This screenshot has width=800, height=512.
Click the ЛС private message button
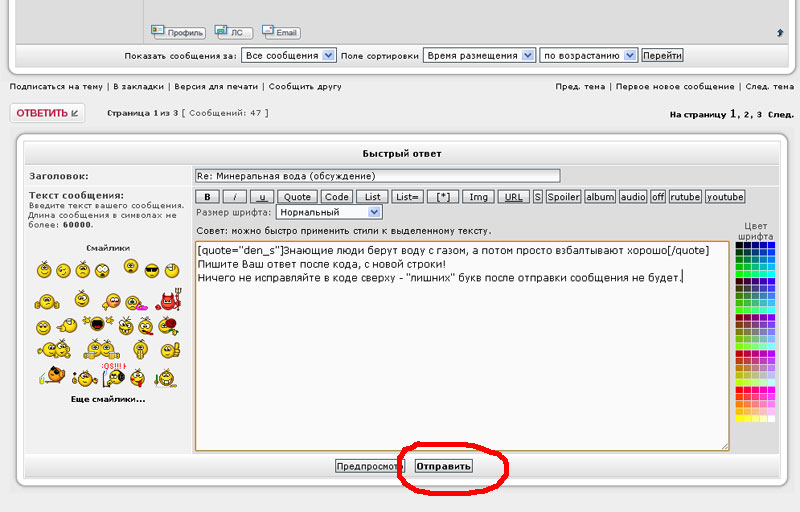pyautogui.click(x=234, y=32)
